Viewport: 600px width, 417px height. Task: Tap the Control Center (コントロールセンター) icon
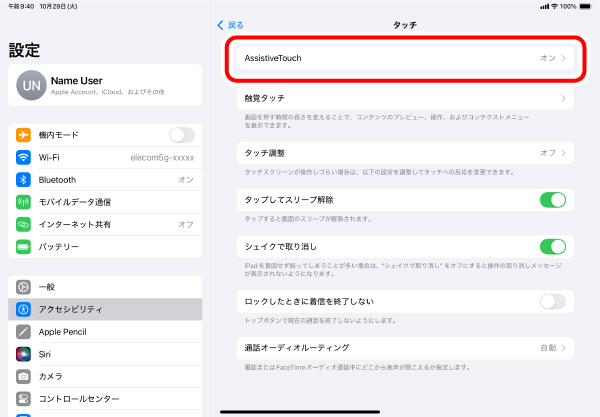click(x=23, y=399)
